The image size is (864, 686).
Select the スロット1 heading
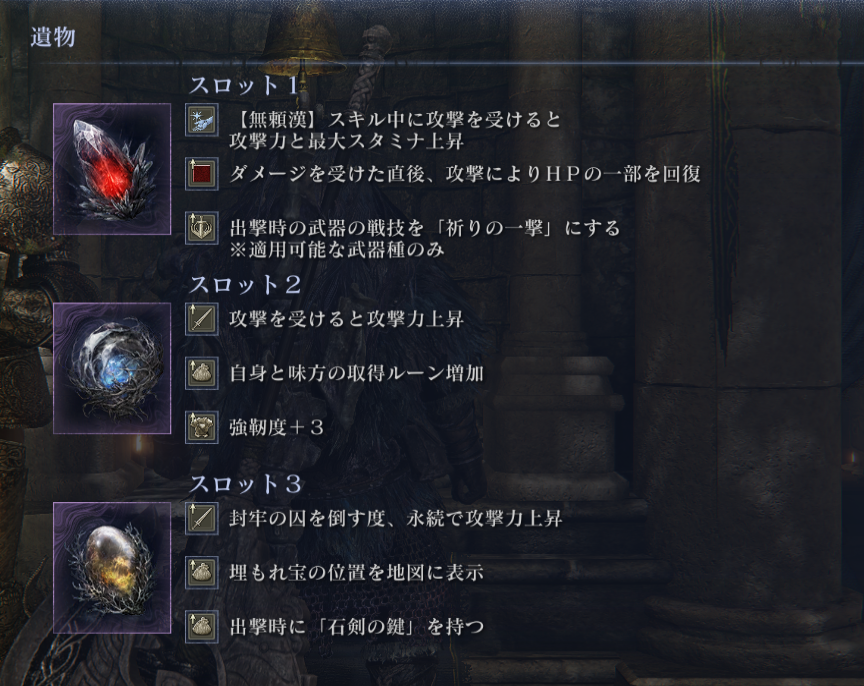click(244, 85)
